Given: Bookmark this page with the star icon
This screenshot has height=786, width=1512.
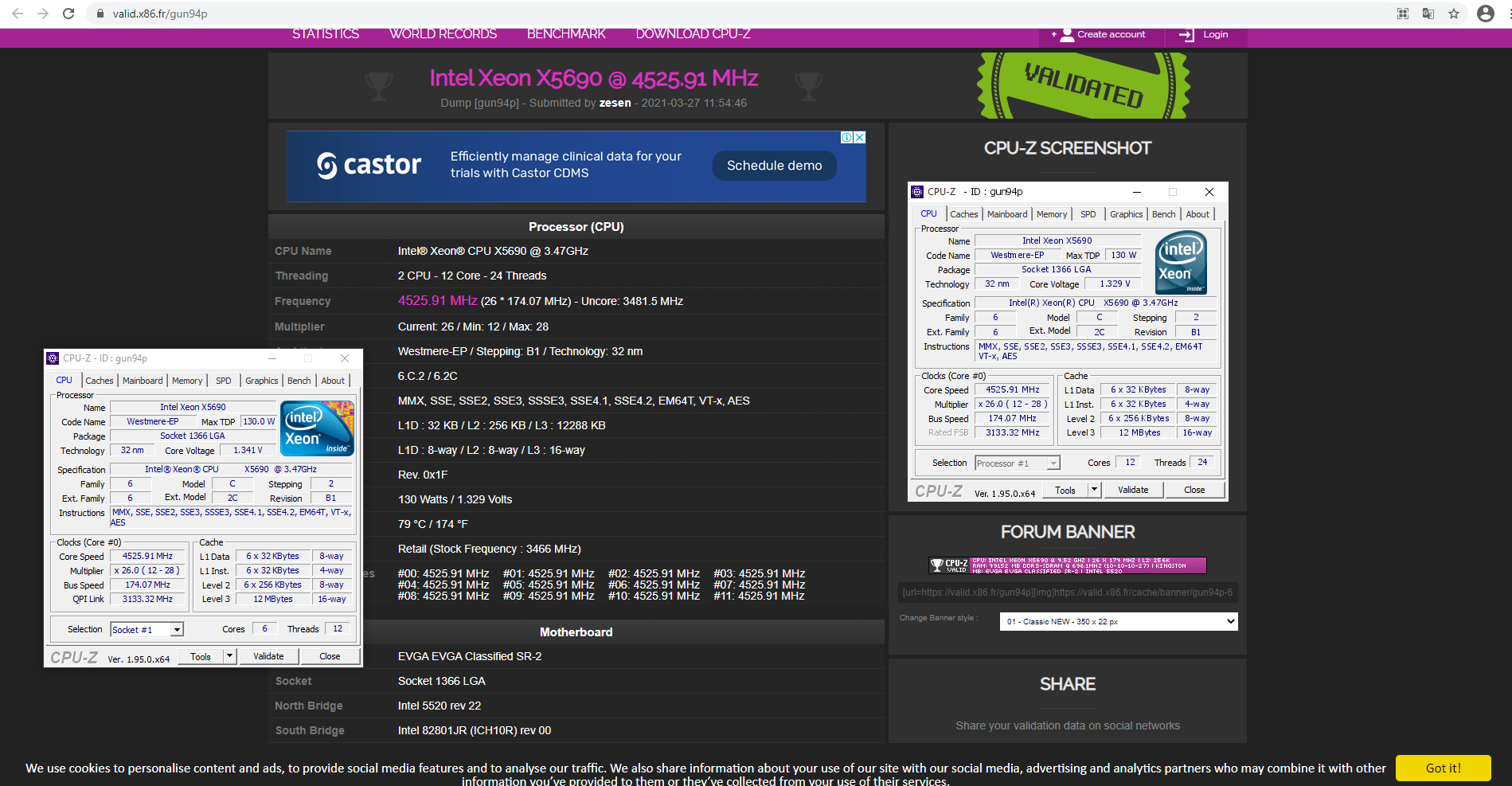Looking at the screenshot, I should [1454, 14].
